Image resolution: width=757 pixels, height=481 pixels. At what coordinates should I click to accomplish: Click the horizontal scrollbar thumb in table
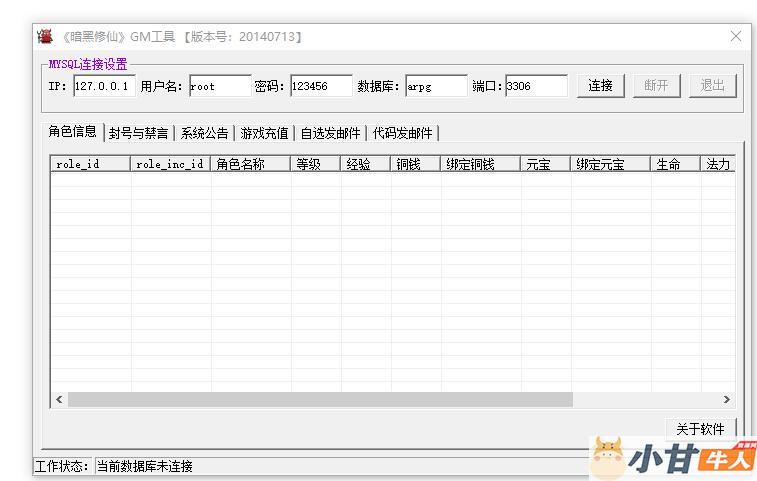click(x=320, y=399)
